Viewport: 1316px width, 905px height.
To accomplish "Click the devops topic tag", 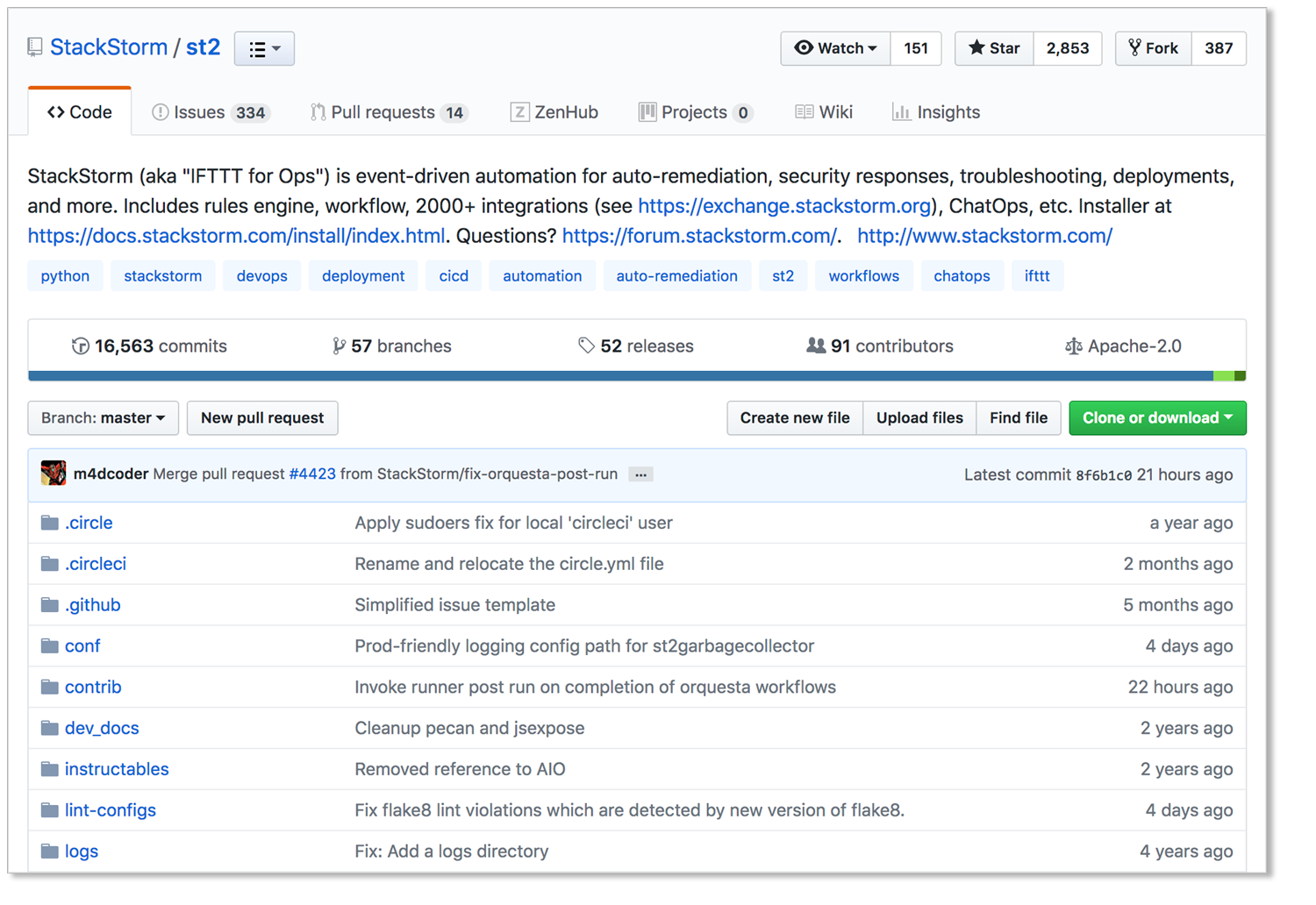I will pyautogui.click(x=261, y=276).
